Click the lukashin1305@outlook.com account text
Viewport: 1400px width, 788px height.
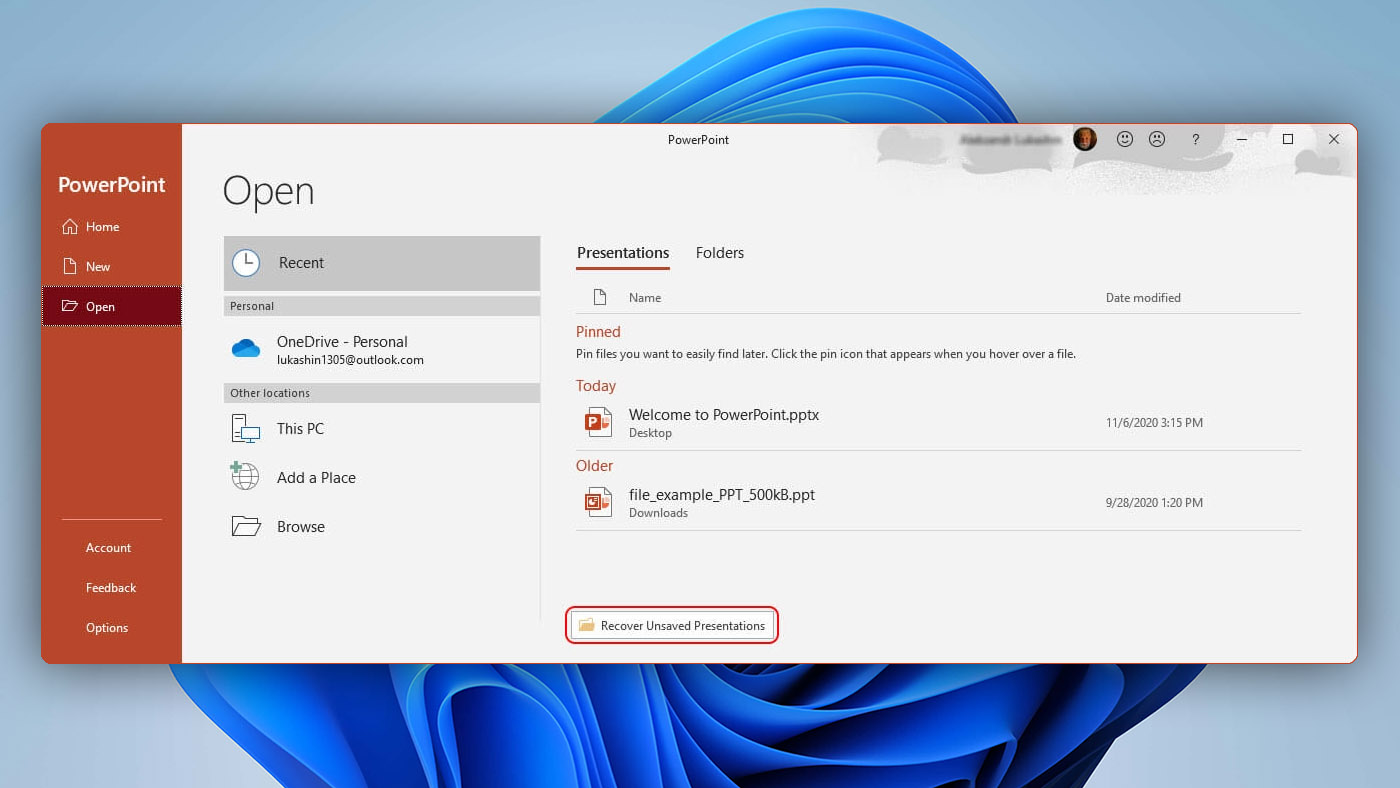(350, 360)
